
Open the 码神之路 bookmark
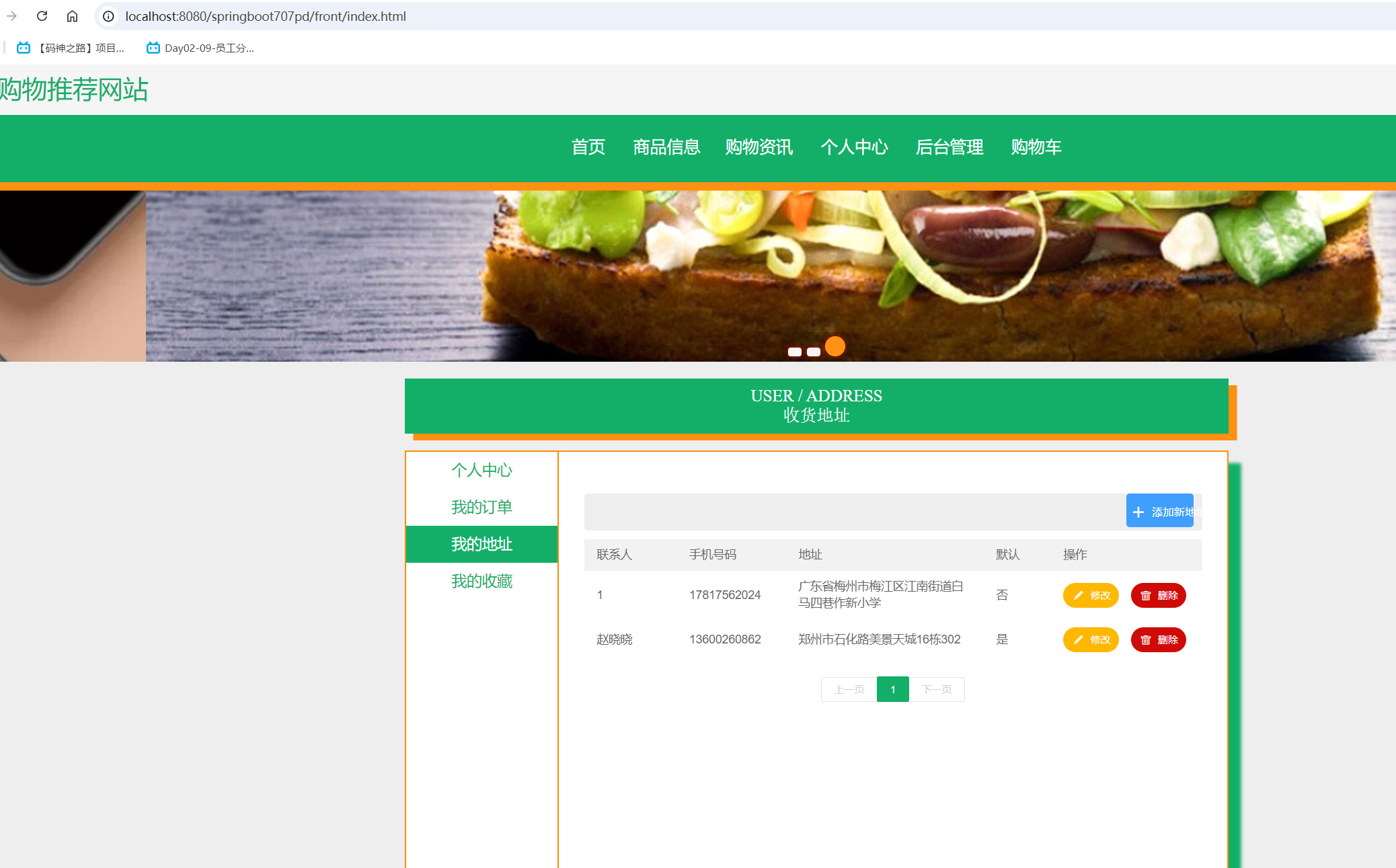click(71, 48)
